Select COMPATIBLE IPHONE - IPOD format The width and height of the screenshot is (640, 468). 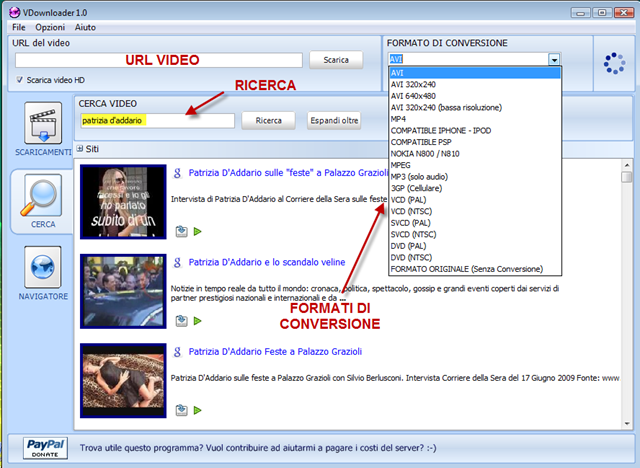click(x=475, y=131)
